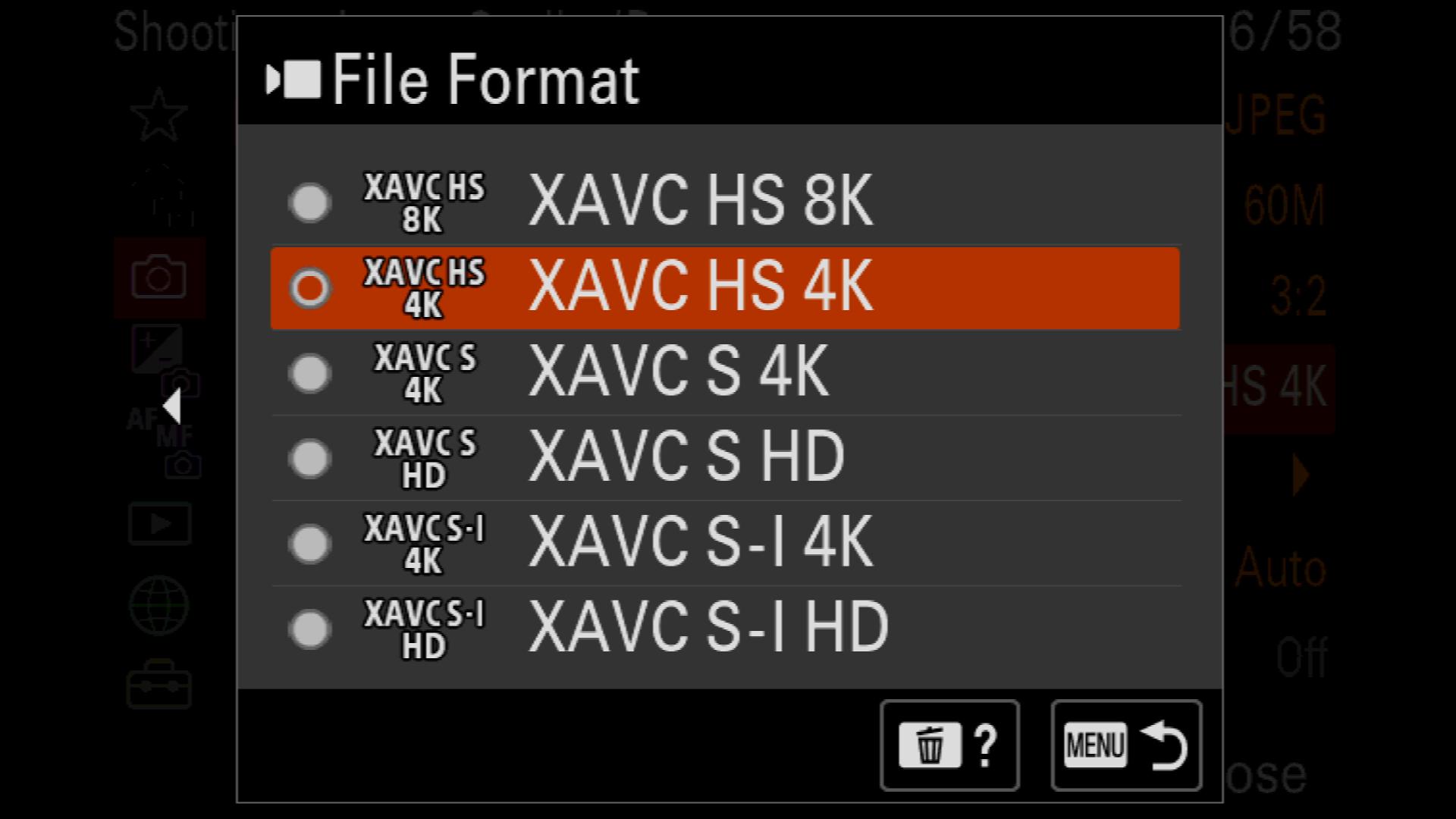Select the XAVC S 4K radio button

point(309,373)
